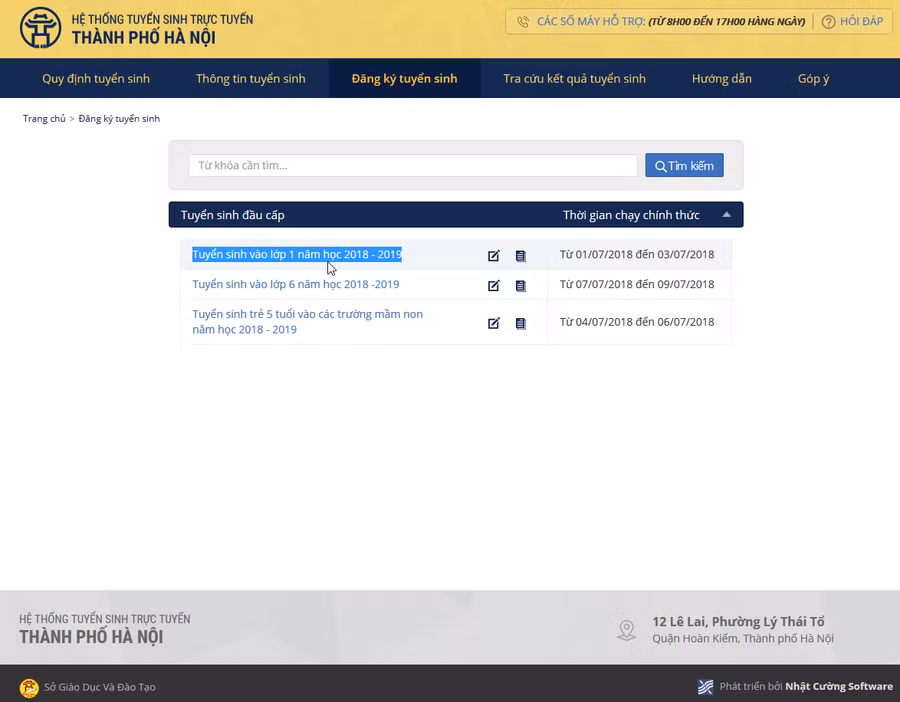Open Tuyển sinh vào lớp 6 link
This screenshot has width=900, height=702.
click(296, 284)
